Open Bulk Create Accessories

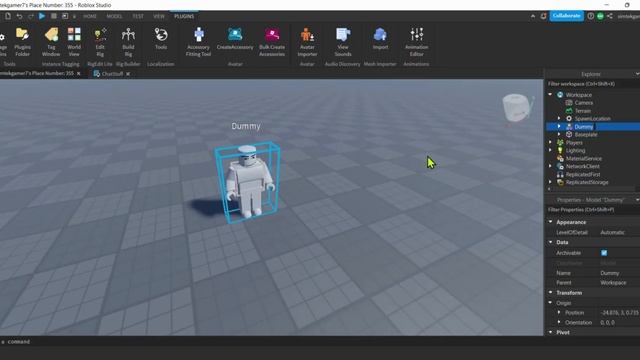[272, 42]
